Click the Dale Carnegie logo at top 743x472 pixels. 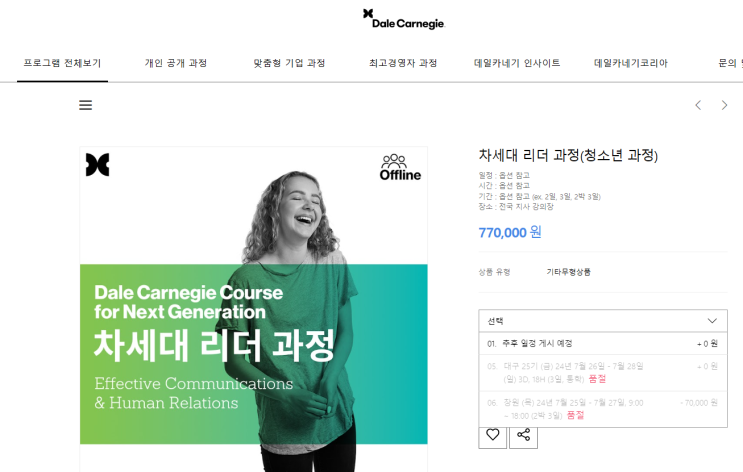point(404,19)
